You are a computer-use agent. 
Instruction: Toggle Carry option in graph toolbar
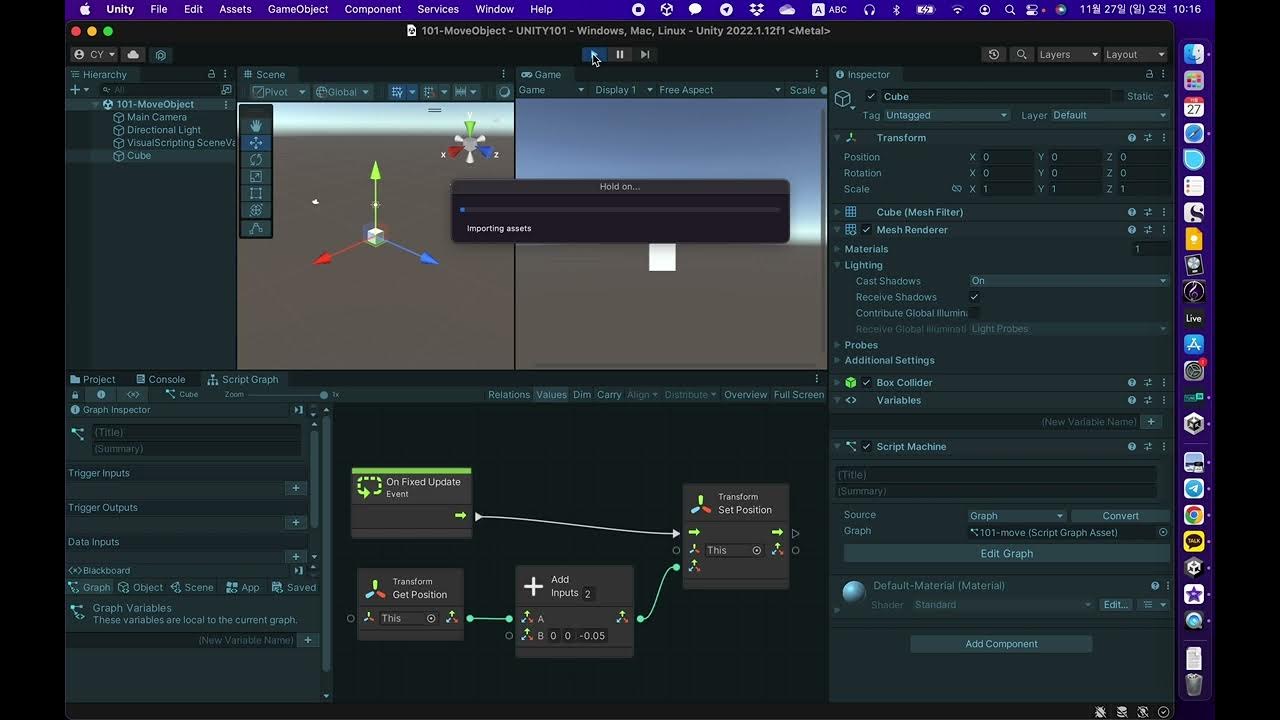[609, 394]
